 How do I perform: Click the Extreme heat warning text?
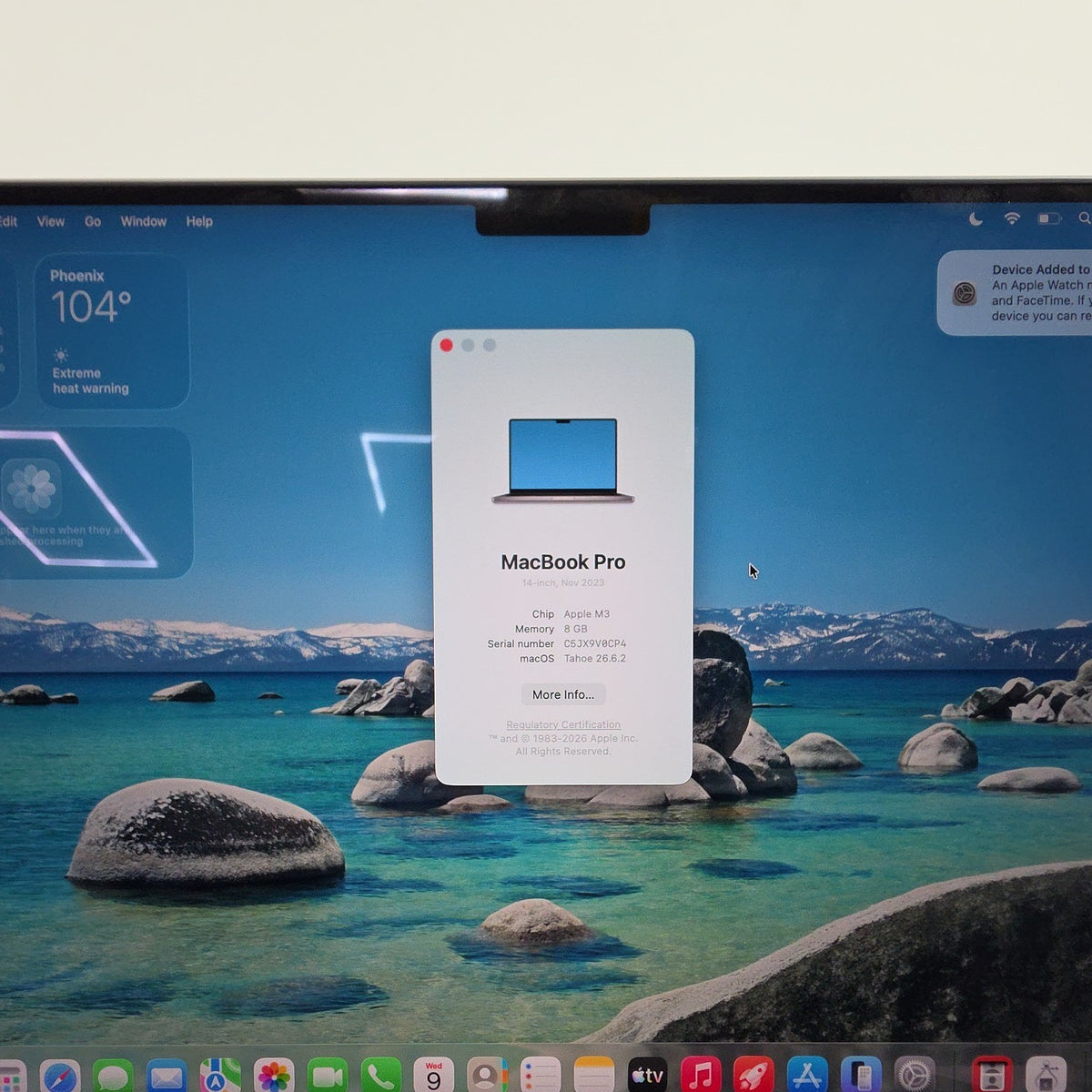point(90,380)
